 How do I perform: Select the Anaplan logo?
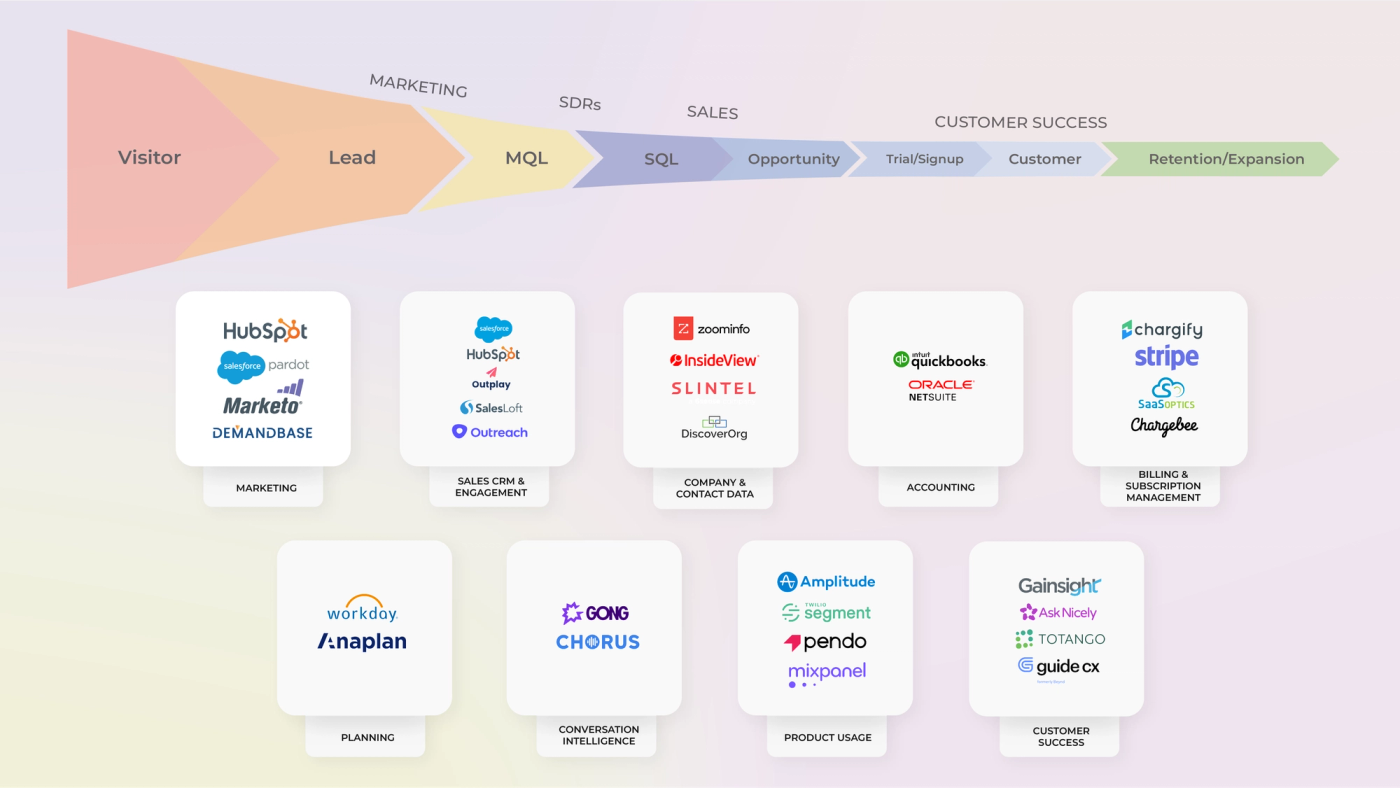click(x=362, y=642)
